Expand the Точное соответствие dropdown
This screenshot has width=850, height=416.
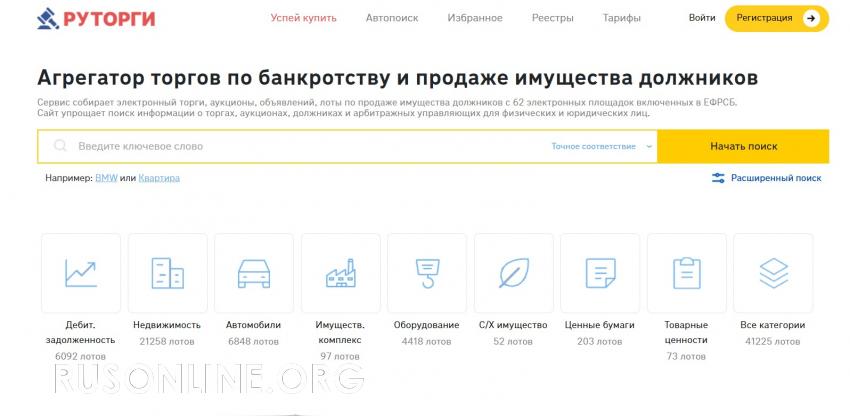point(601,146)
